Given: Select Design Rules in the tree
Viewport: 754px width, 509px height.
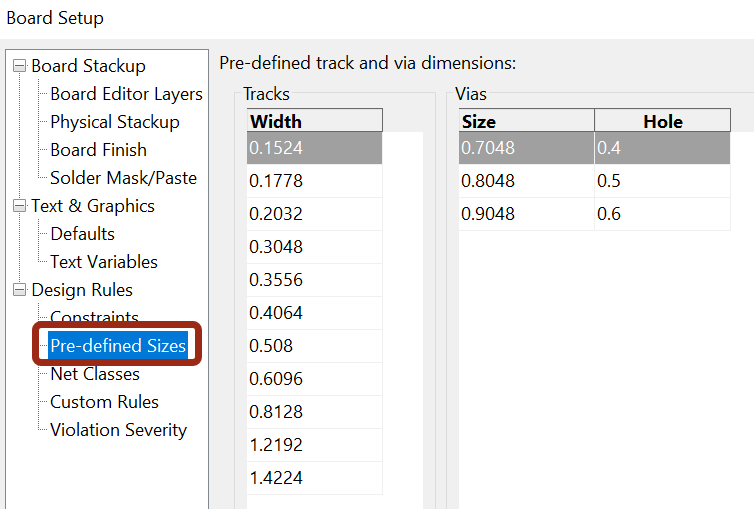Looking at the screenshot, I should [82, 290].
